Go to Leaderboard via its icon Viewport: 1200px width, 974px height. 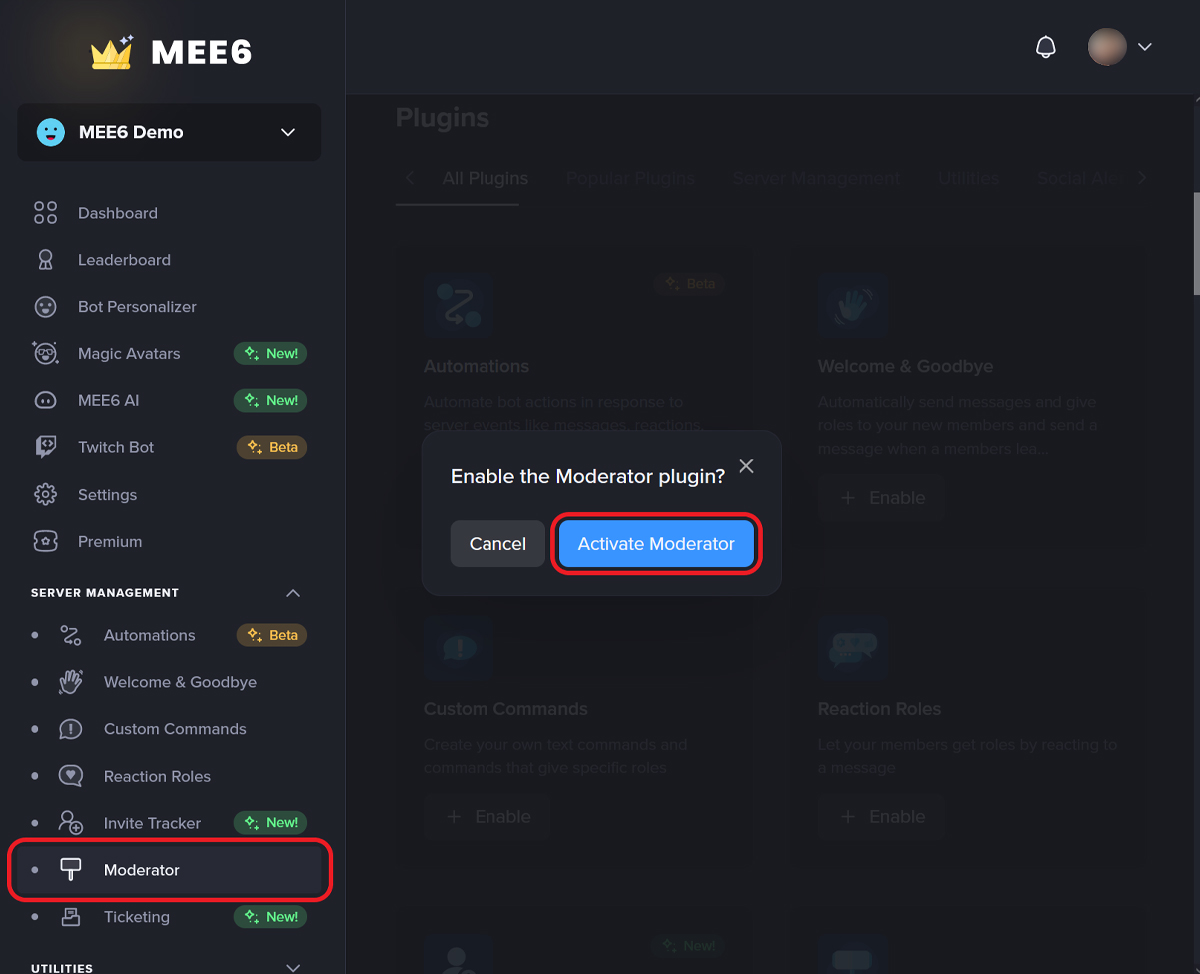pos(45,260)
